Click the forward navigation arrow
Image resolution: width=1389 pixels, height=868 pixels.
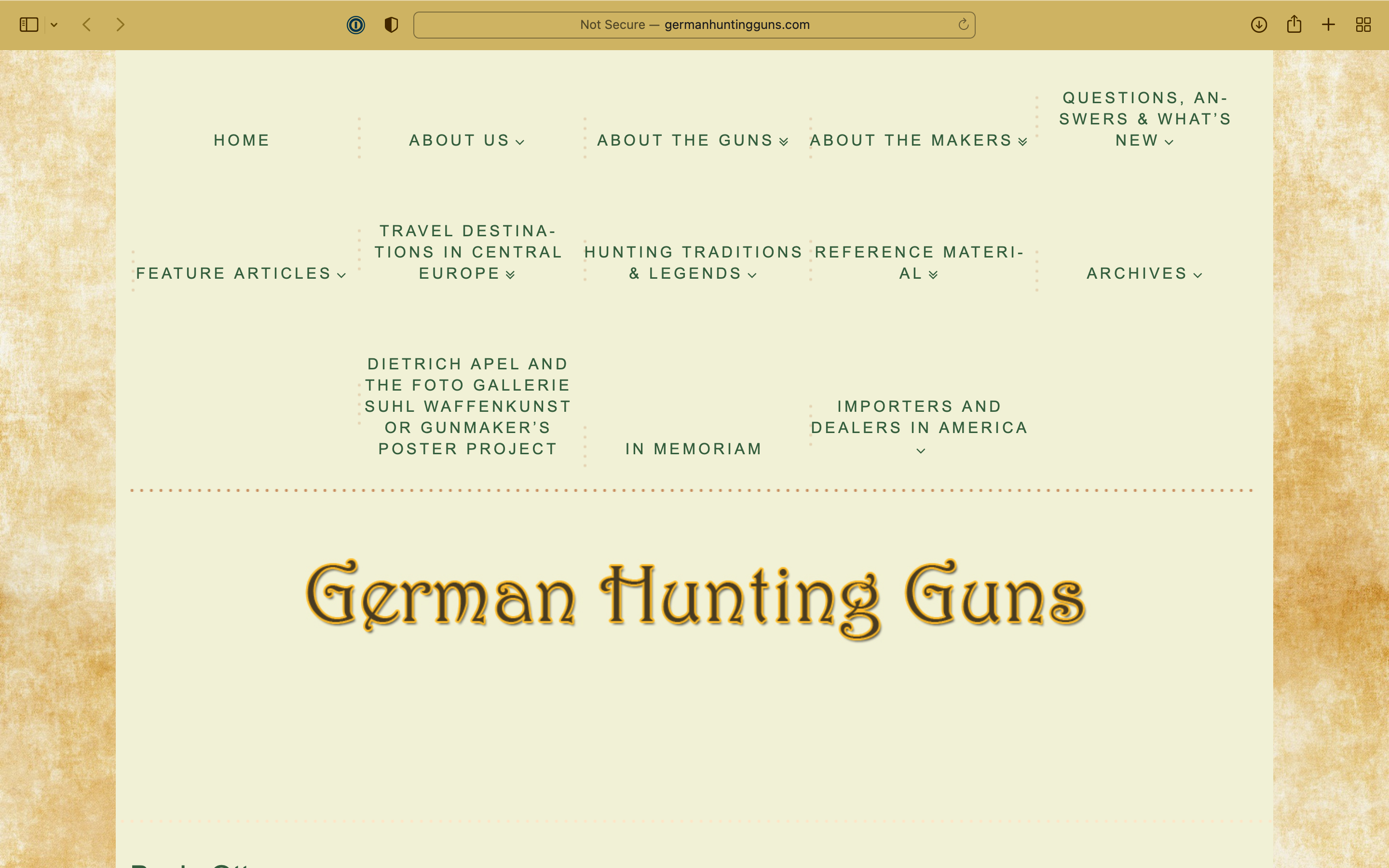(120, 25)
